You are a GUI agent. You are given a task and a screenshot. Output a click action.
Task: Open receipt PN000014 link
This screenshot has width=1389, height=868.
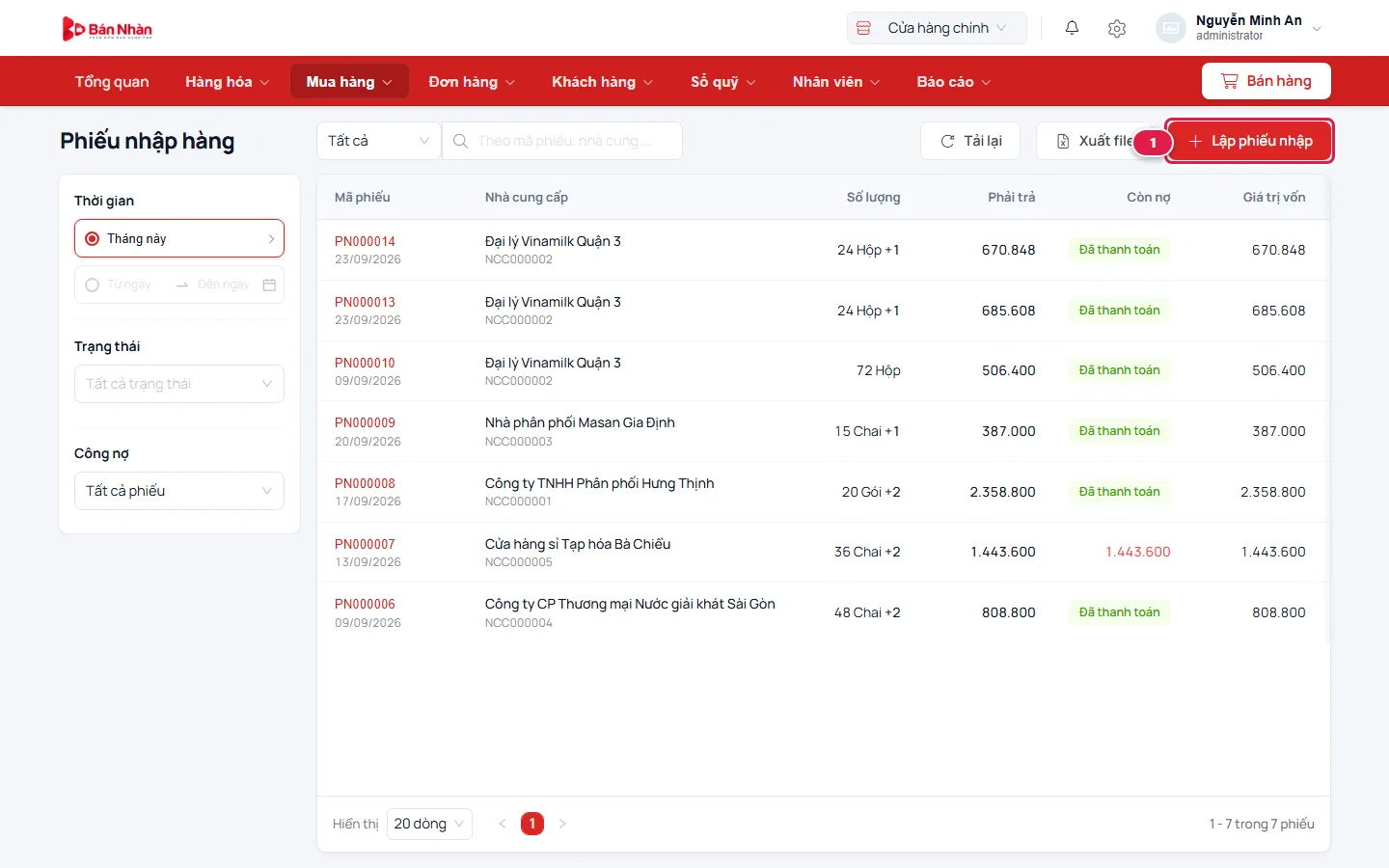coord(365,241)
